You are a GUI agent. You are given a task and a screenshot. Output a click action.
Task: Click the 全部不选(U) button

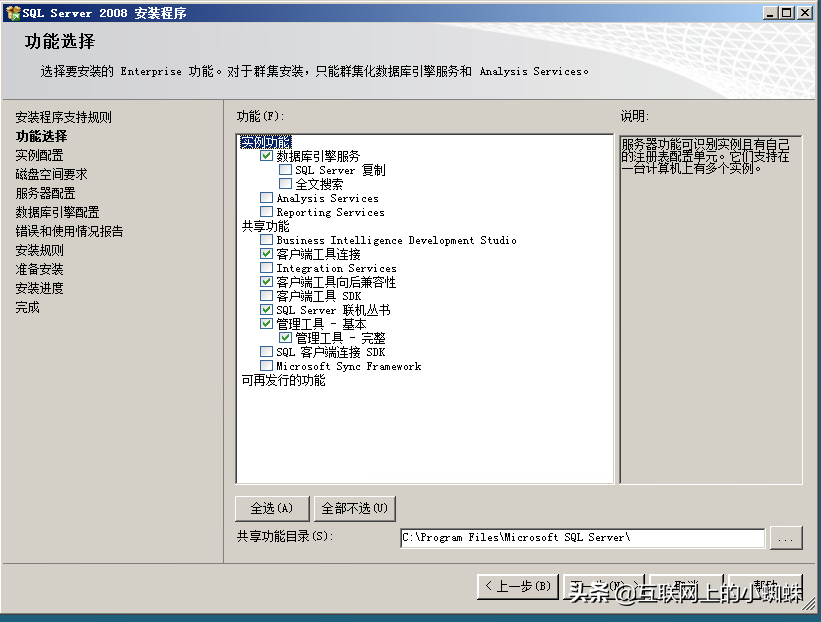(354, 508)
